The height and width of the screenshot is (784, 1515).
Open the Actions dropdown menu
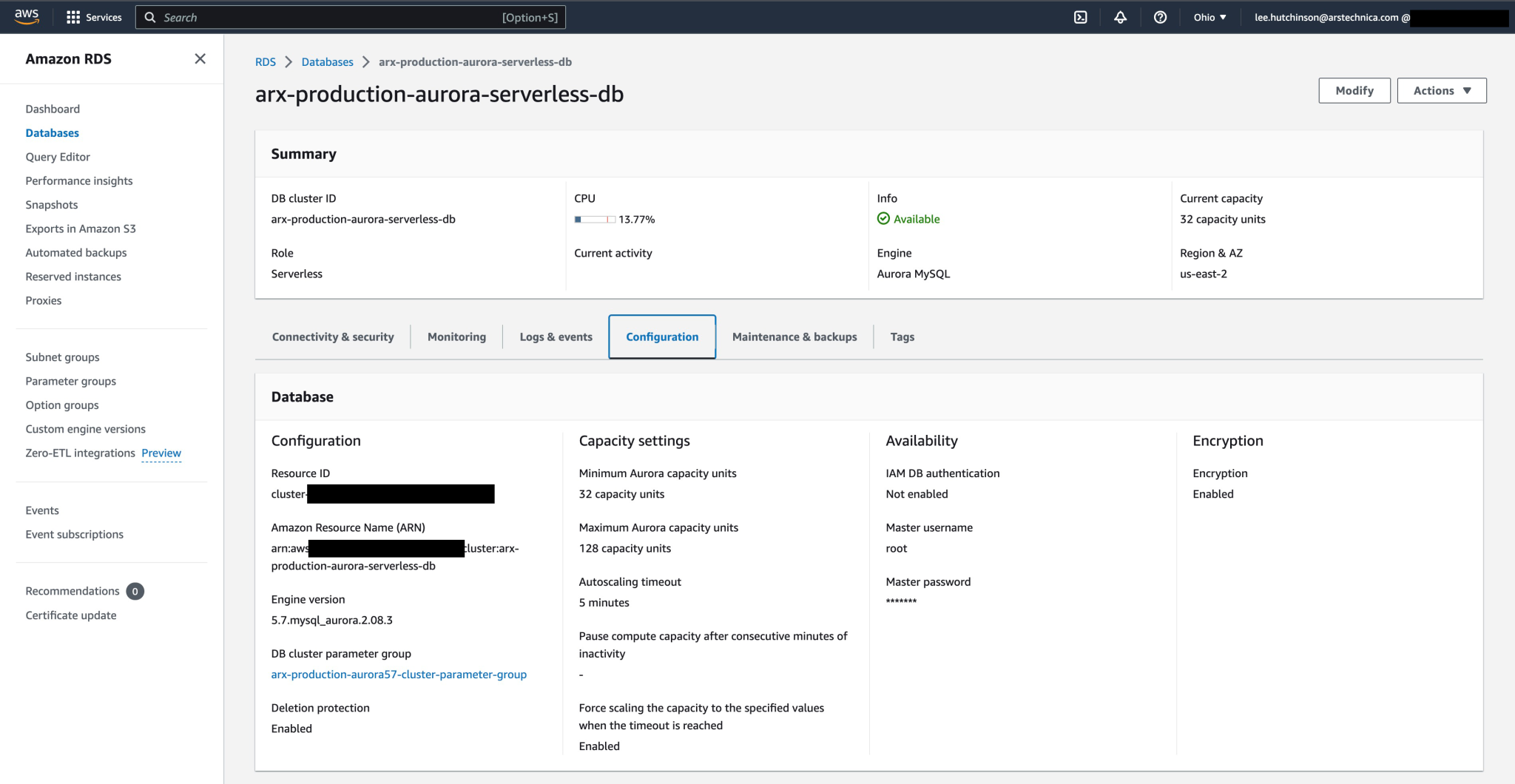1441,90
